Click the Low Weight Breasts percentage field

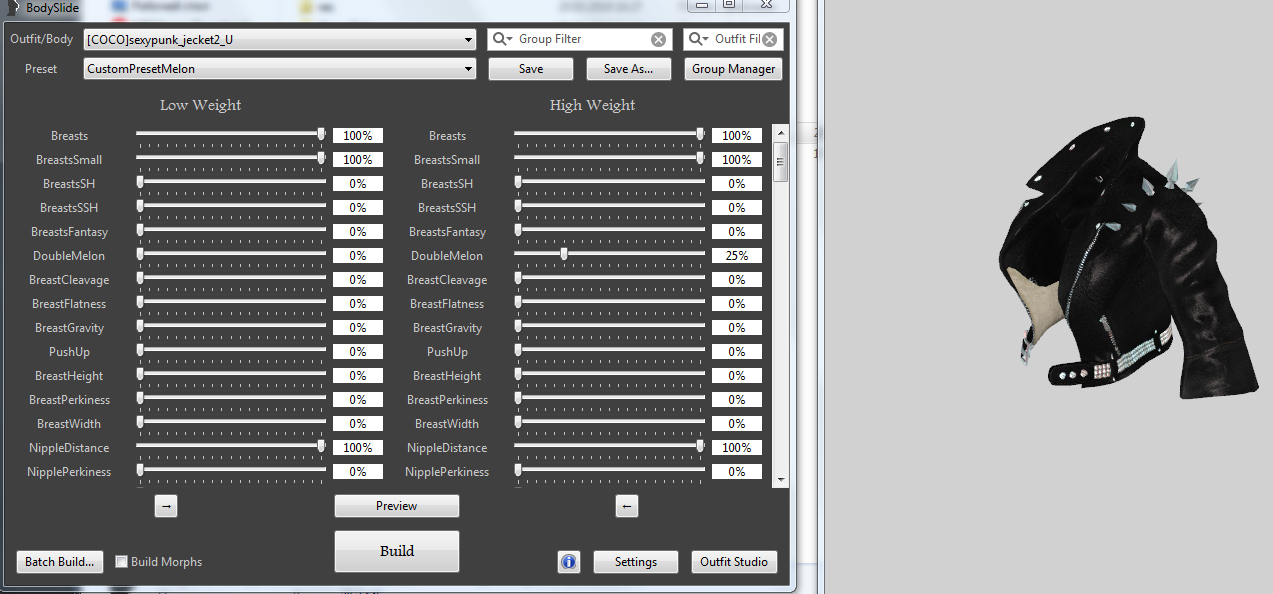357,136
